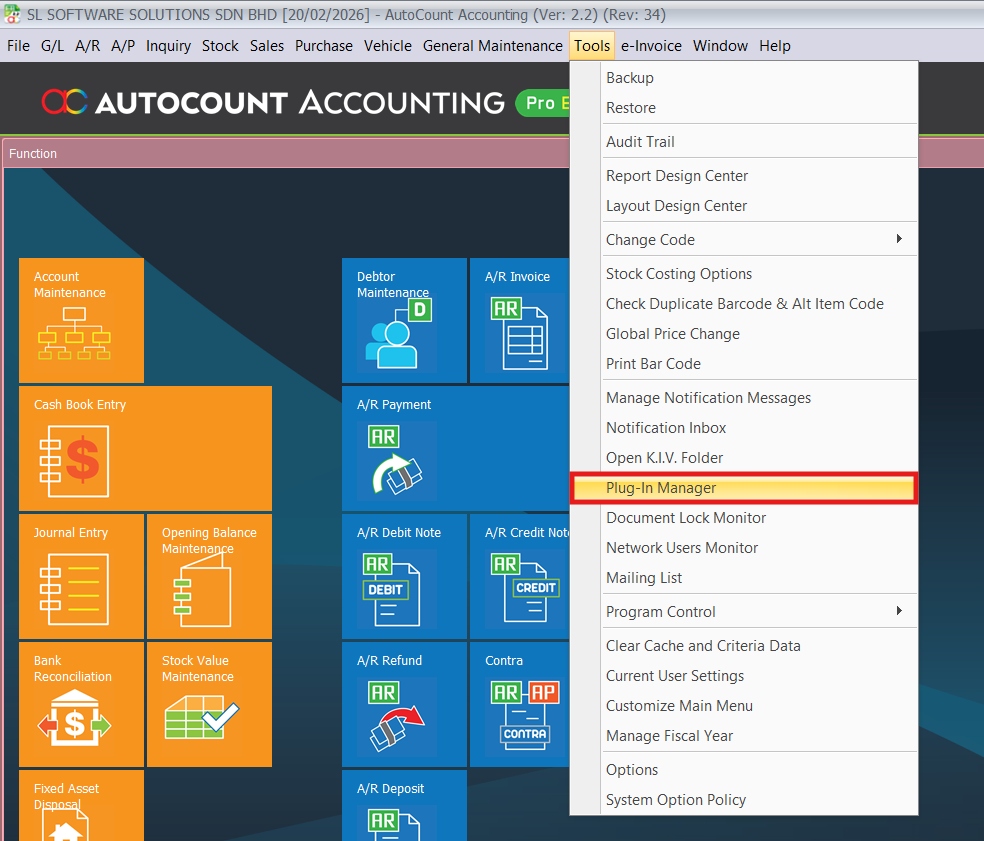Click the AutoCount Accounting logo banner
The width and height of the screenshot is (984, 841).
272,102
